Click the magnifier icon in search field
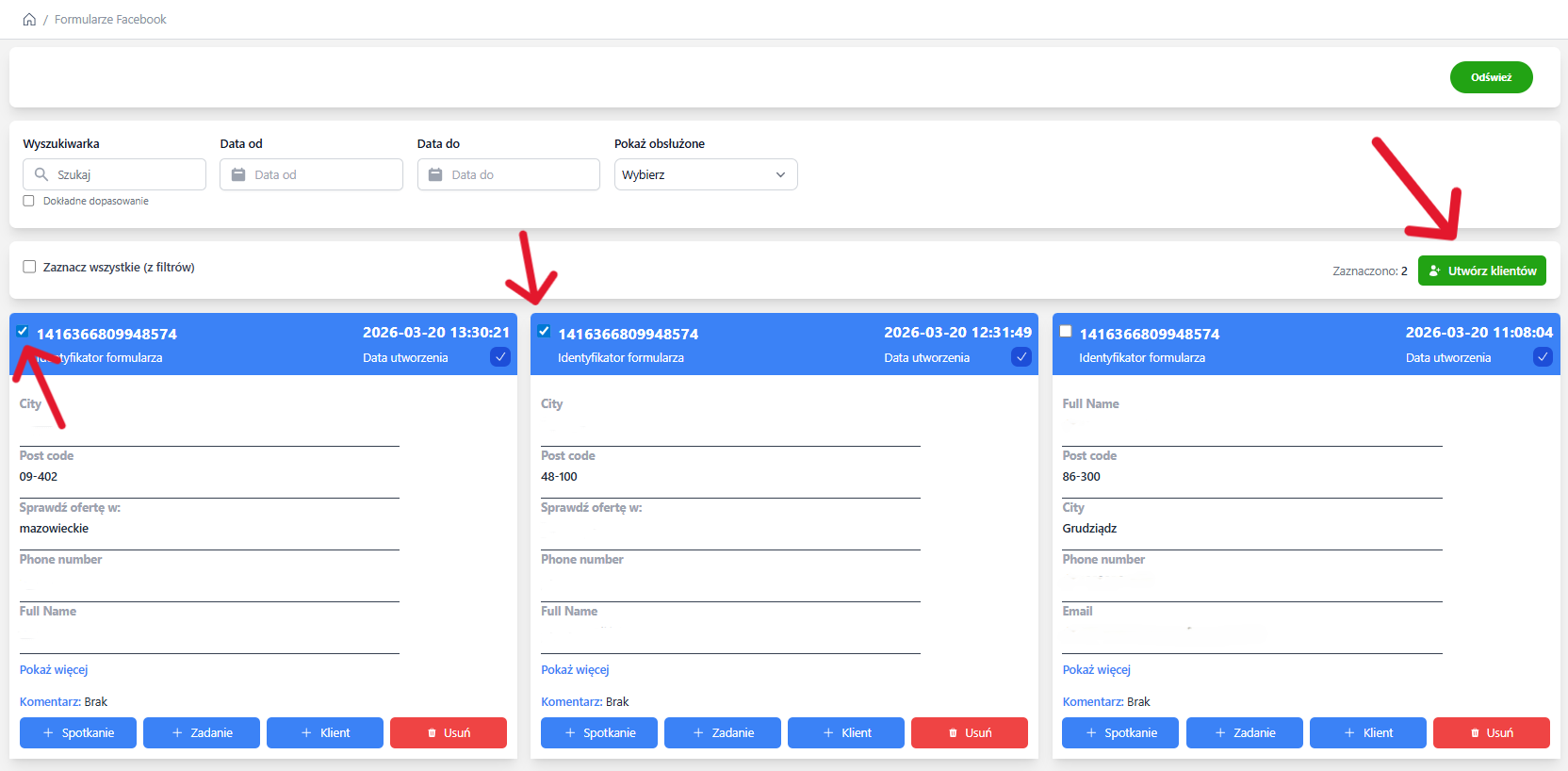The width and height of the screenshot is (1568, 771). 41,174
